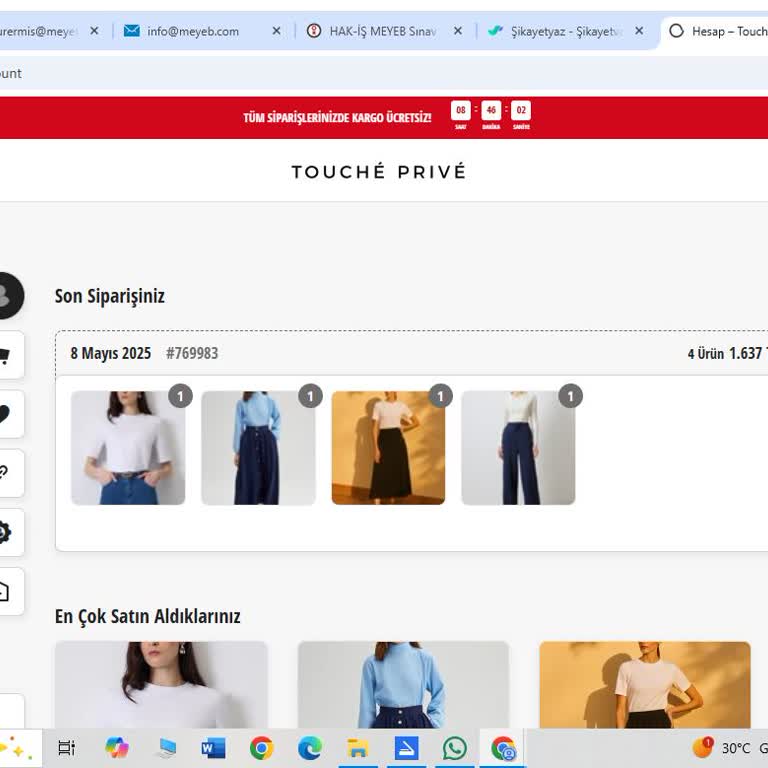The image size is (768, 768).
Task: Open the favorites heart sidebar icon
Action: [x=10, y=414]
